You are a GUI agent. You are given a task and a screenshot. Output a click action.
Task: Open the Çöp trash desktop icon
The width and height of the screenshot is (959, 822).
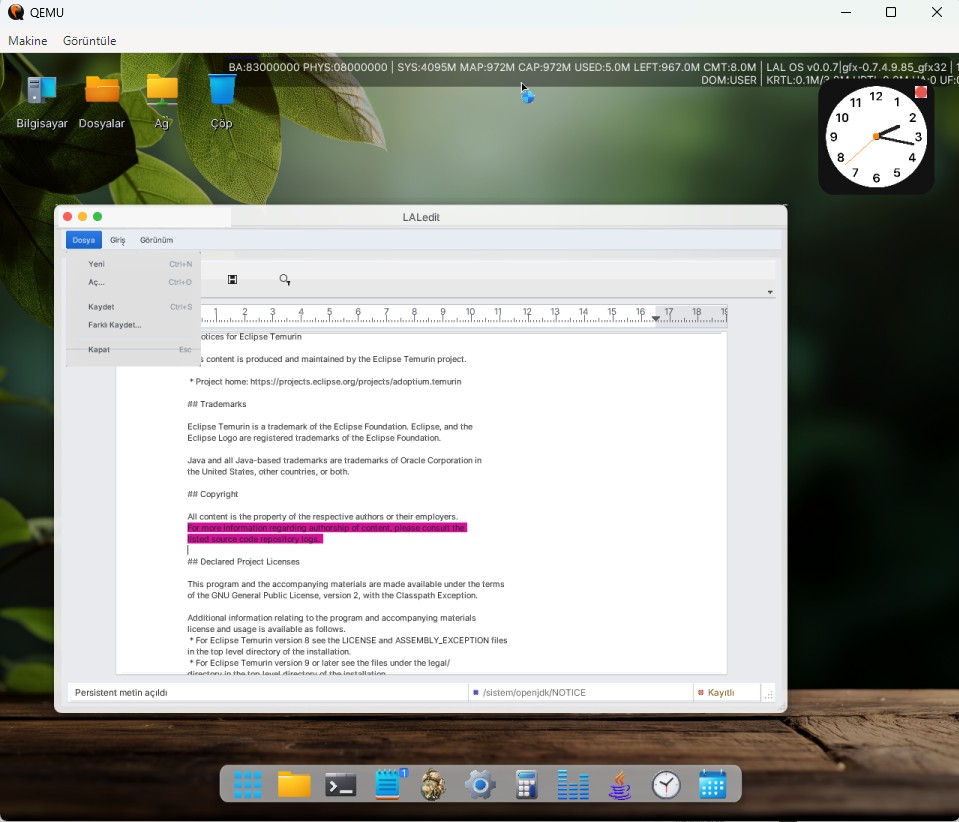(x=221, y=102)
